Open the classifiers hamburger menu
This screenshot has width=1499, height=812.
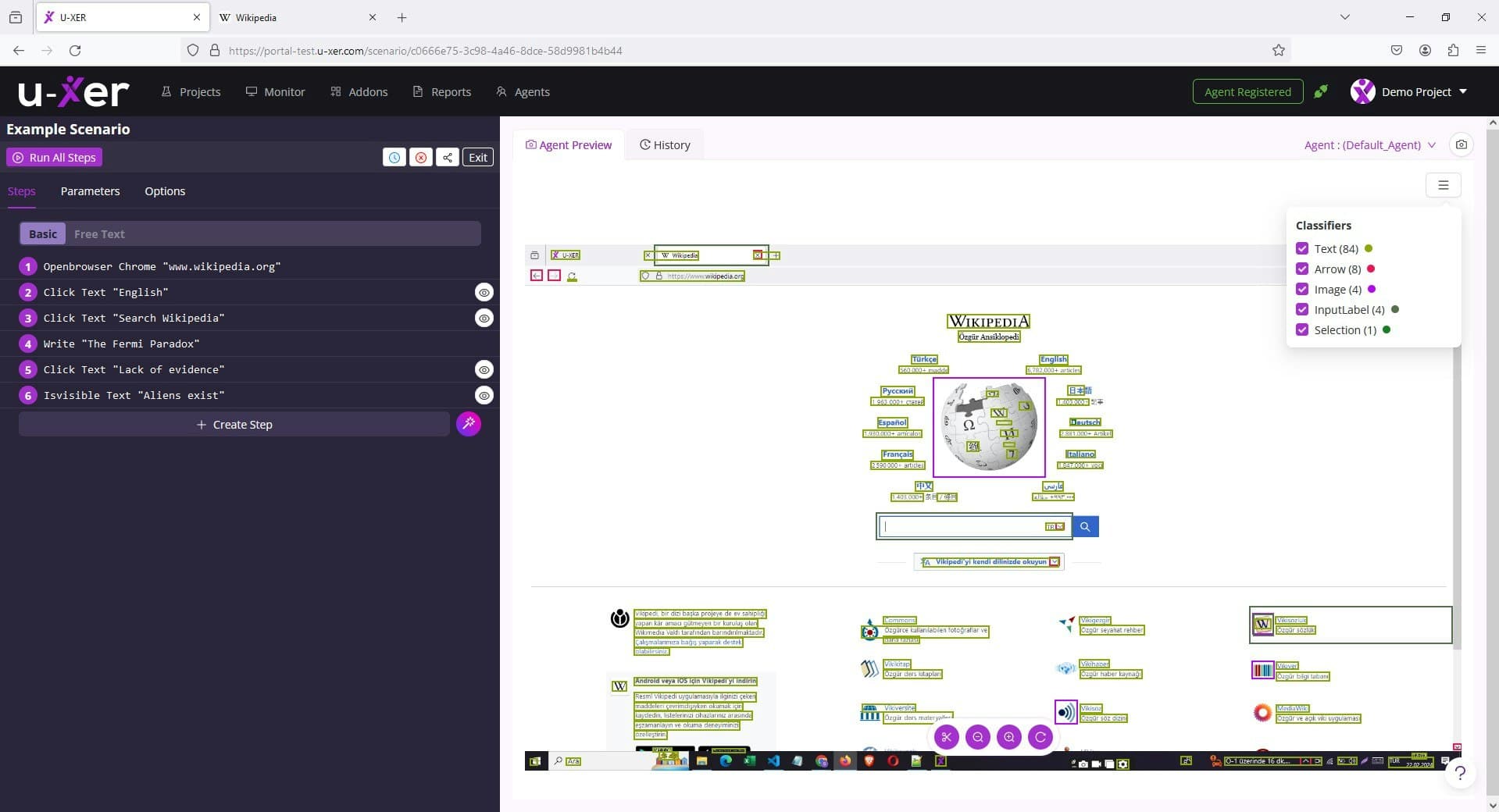tap(1443, 185)
